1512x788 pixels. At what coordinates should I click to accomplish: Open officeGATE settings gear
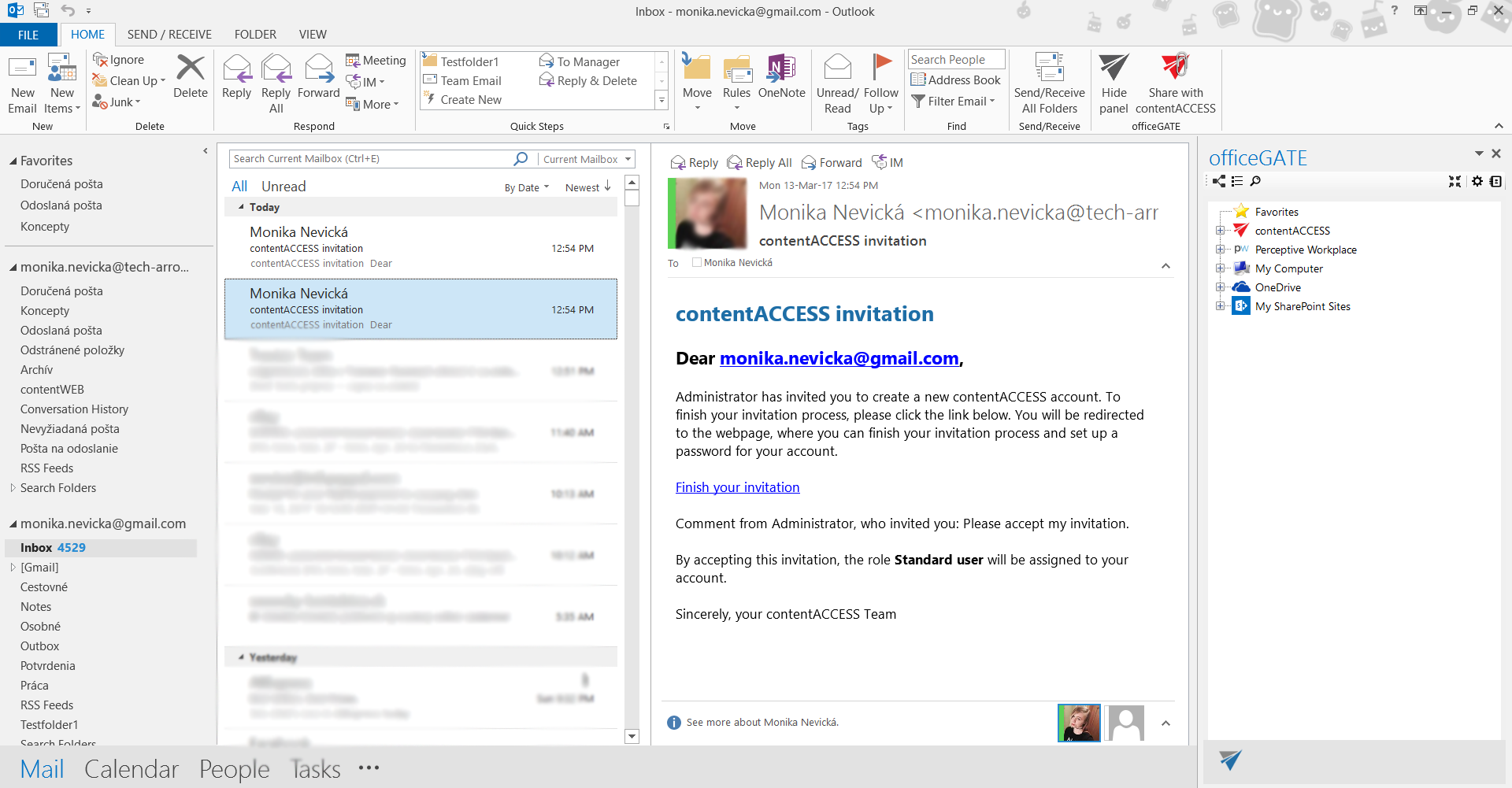click(1477, 182)
